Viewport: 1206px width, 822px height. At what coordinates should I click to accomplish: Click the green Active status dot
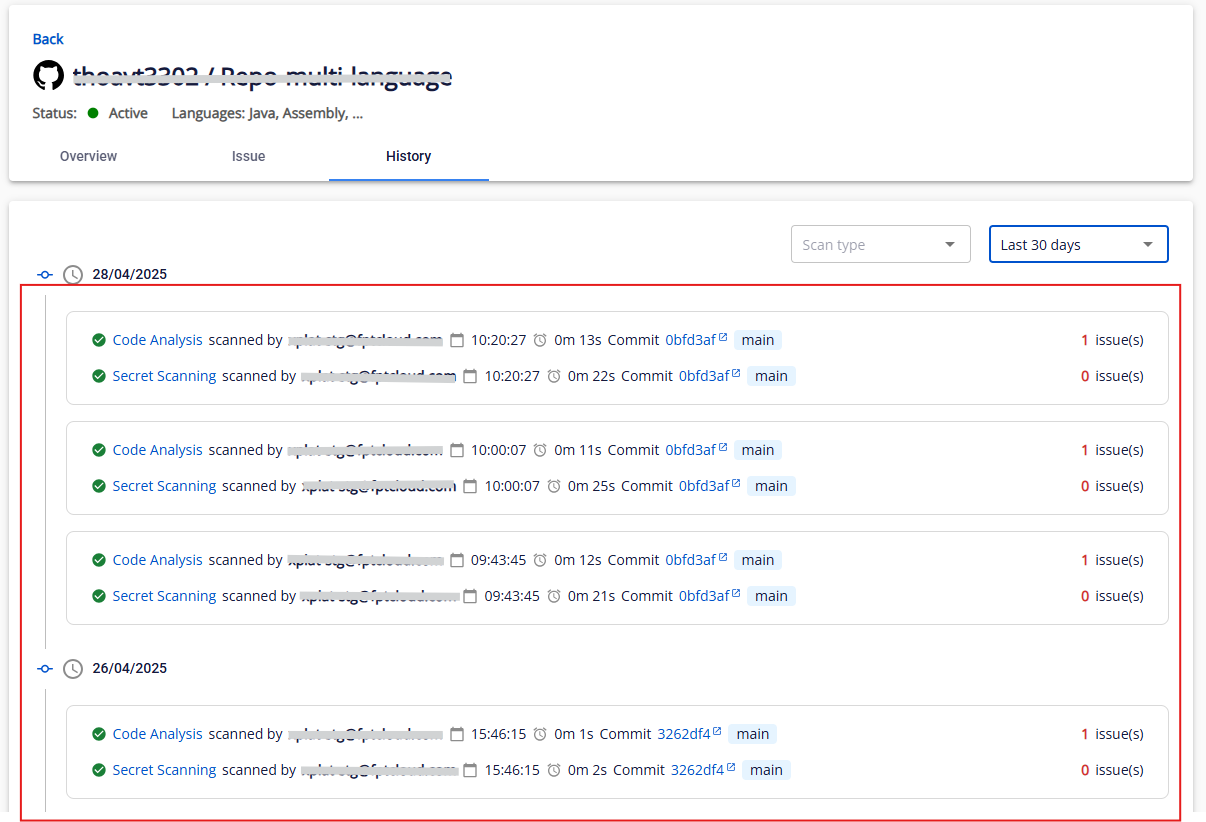coord(93,113)
